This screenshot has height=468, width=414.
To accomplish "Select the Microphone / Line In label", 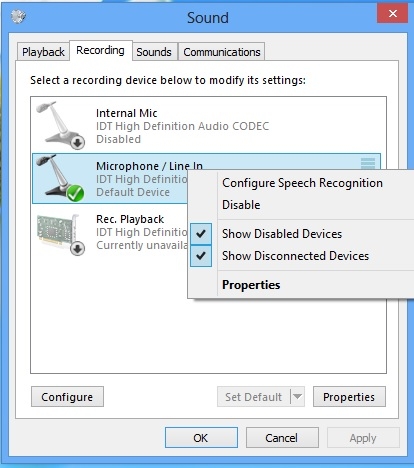I will (149, 166).
